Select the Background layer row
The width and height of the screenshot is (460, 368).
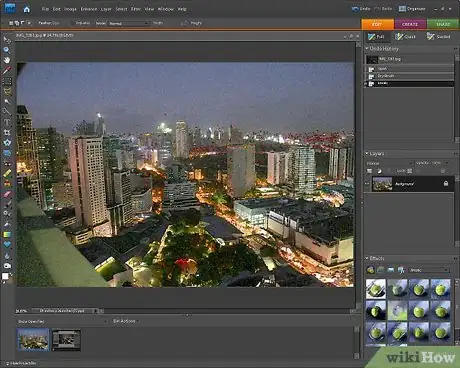(x=409, y=184)
